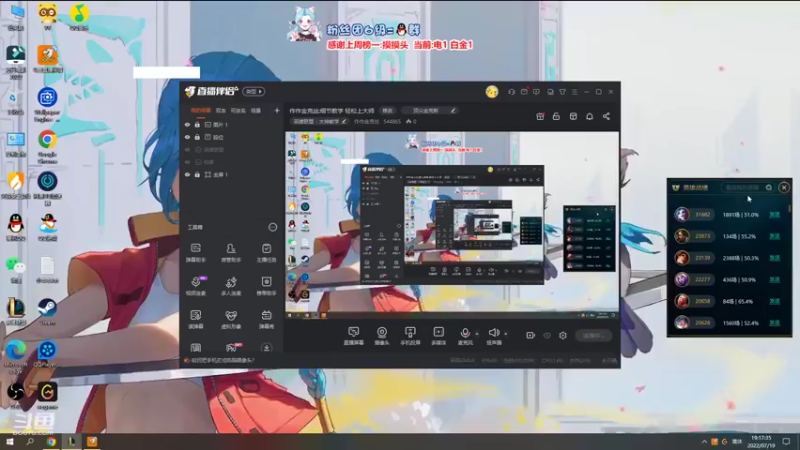Add 直播屏幕 screen capture source

point(354,336)
